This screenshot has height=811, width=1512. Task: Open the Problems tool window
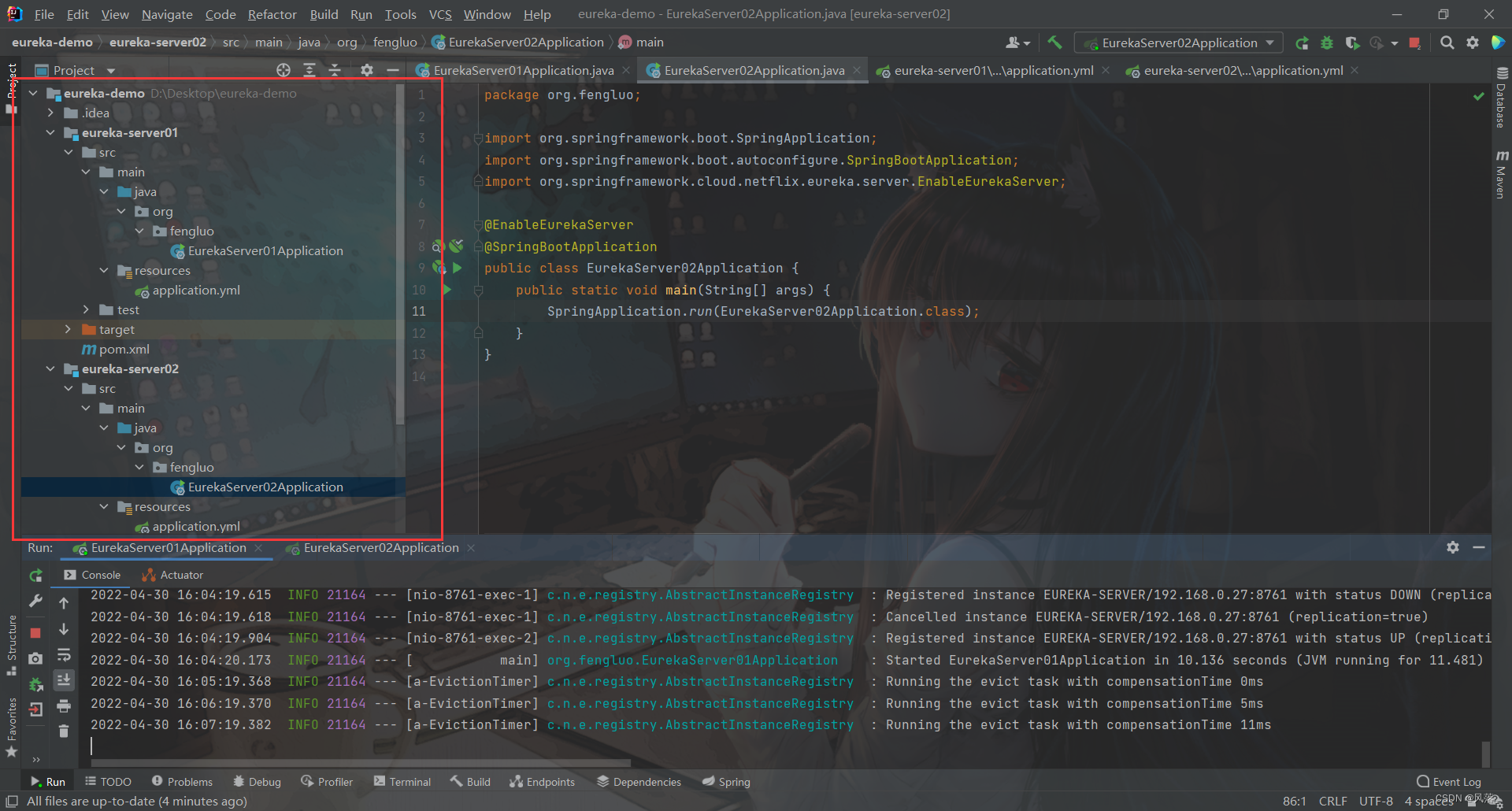[x=182, y=782]
